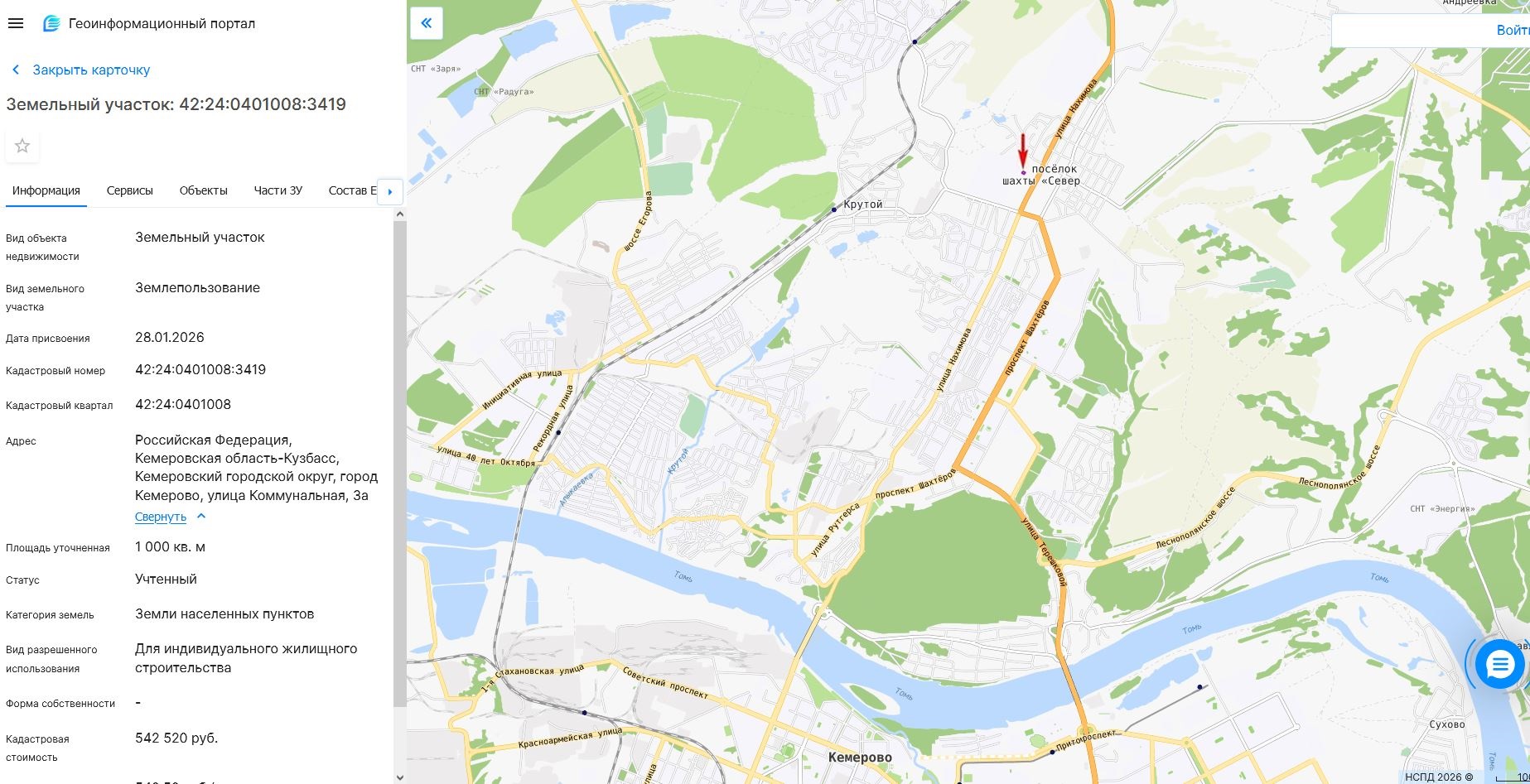Image resolution: width=1530 pixels, height=784 pixels.
Task: Show more tabs using right arrow
Action: tap(390, 192)
